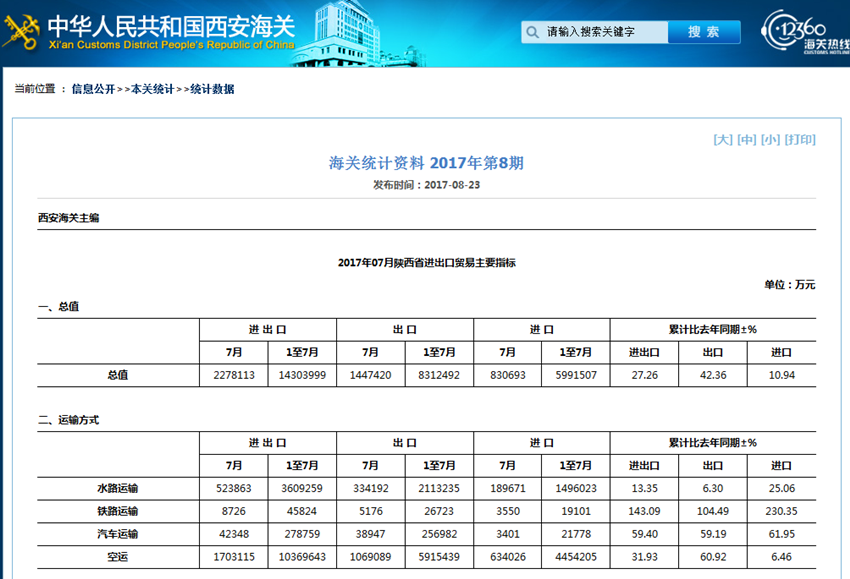The width and height of the screenshot is (850, 579).
Task: Click the cell value 38947
Action: (370, 534)
